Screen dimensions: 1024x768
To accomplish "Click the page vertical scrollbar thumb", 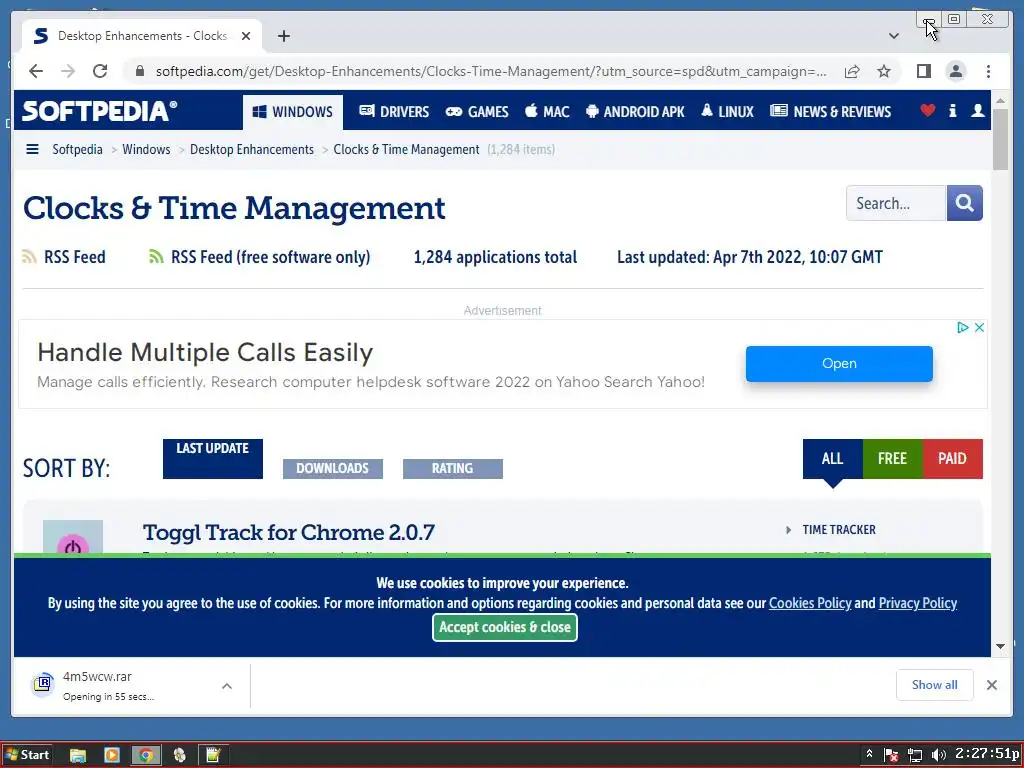I will (x=1000, y=139).
